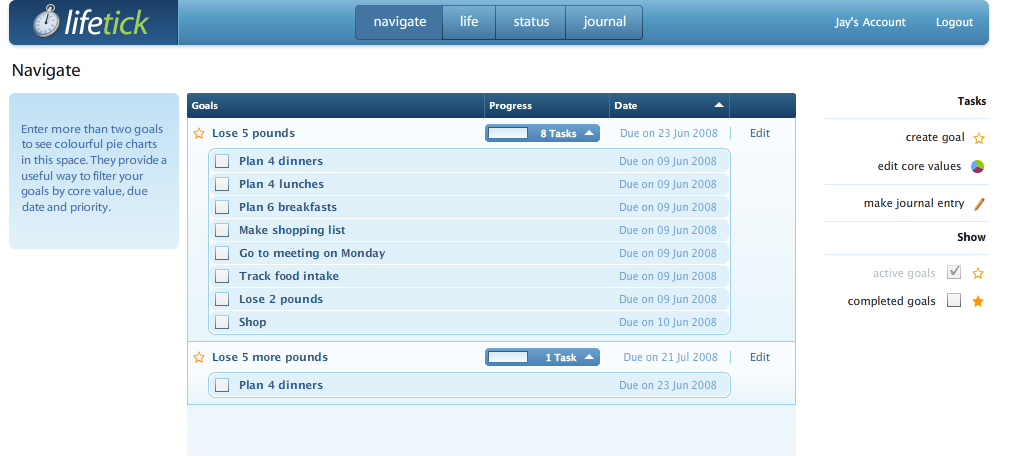Sort goals by Date column arrow
This screenshot has width=1029, height=456.
[719, 105]
